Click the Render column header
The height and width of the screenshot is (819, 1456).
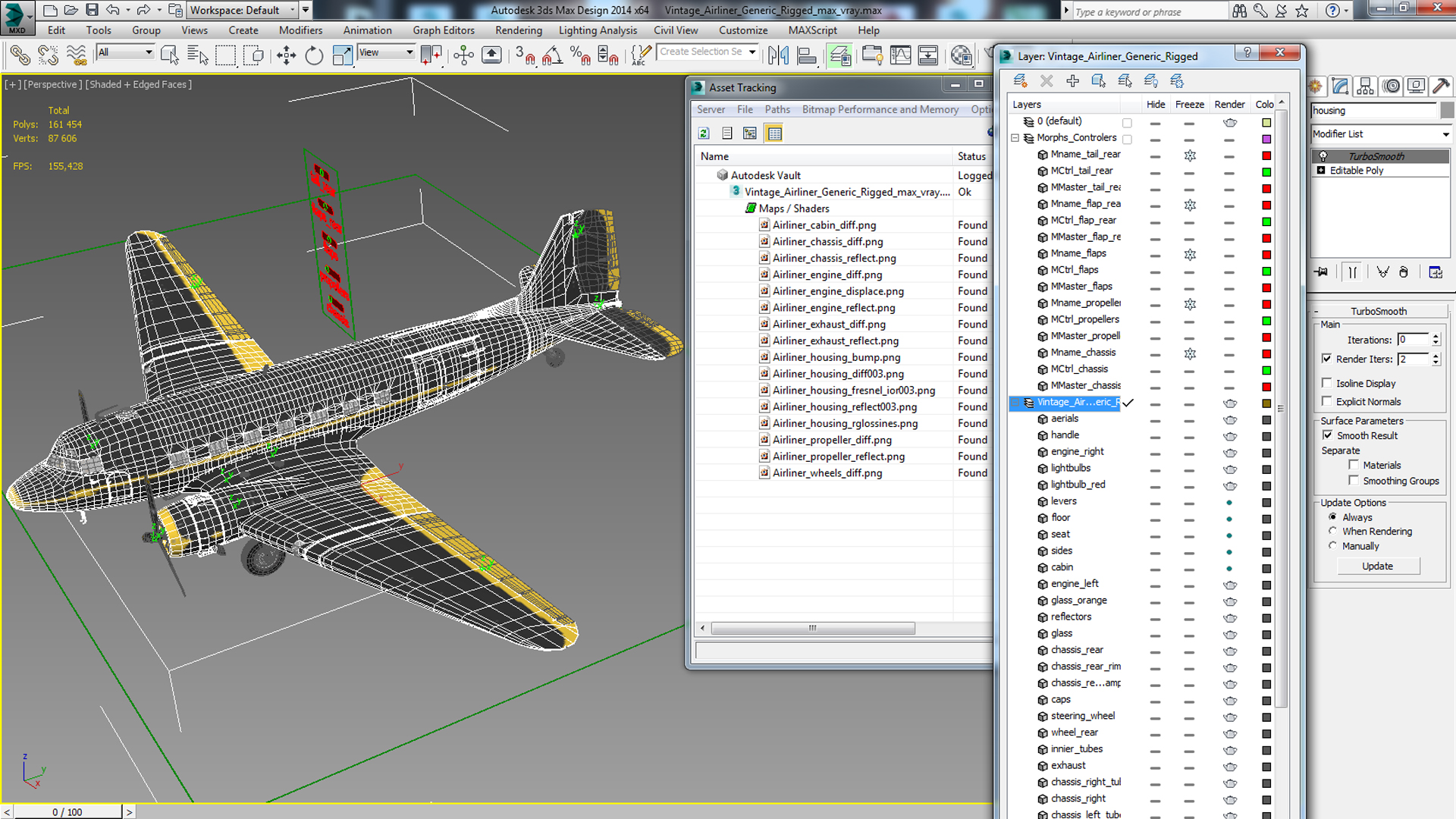[x=1229, y=105]
